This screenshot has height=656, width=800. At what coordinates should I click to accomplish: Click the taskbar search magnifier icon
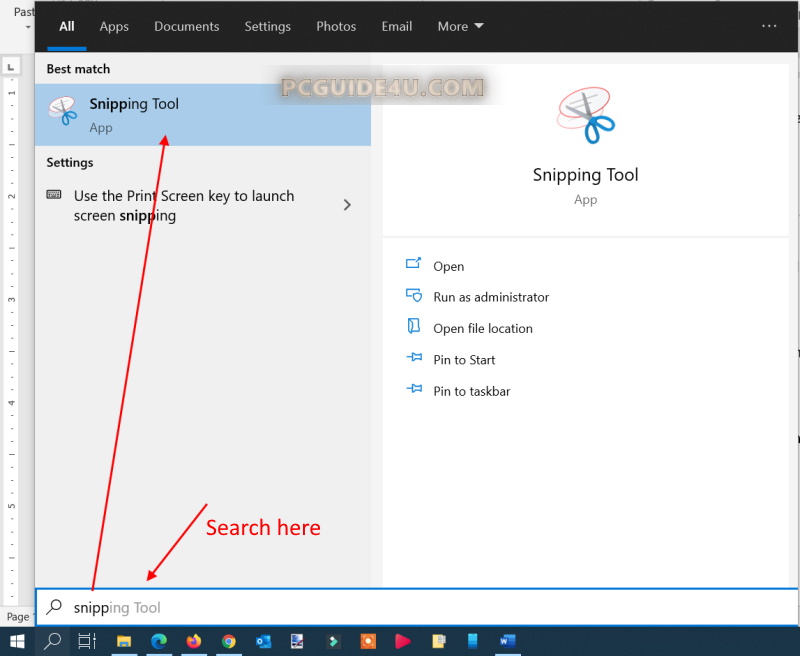52,641
